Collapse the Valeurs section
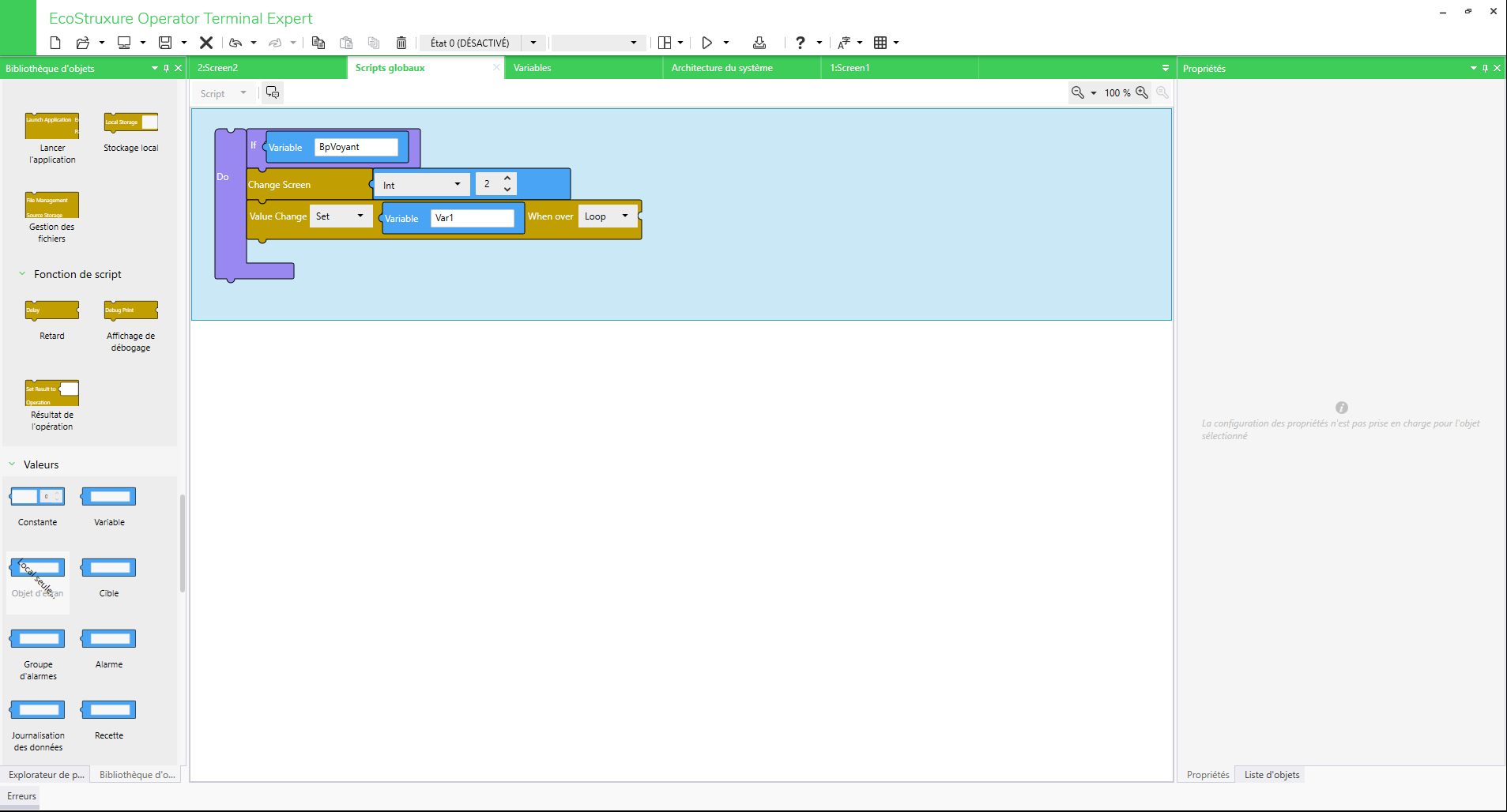 click(x=12, y=464)
